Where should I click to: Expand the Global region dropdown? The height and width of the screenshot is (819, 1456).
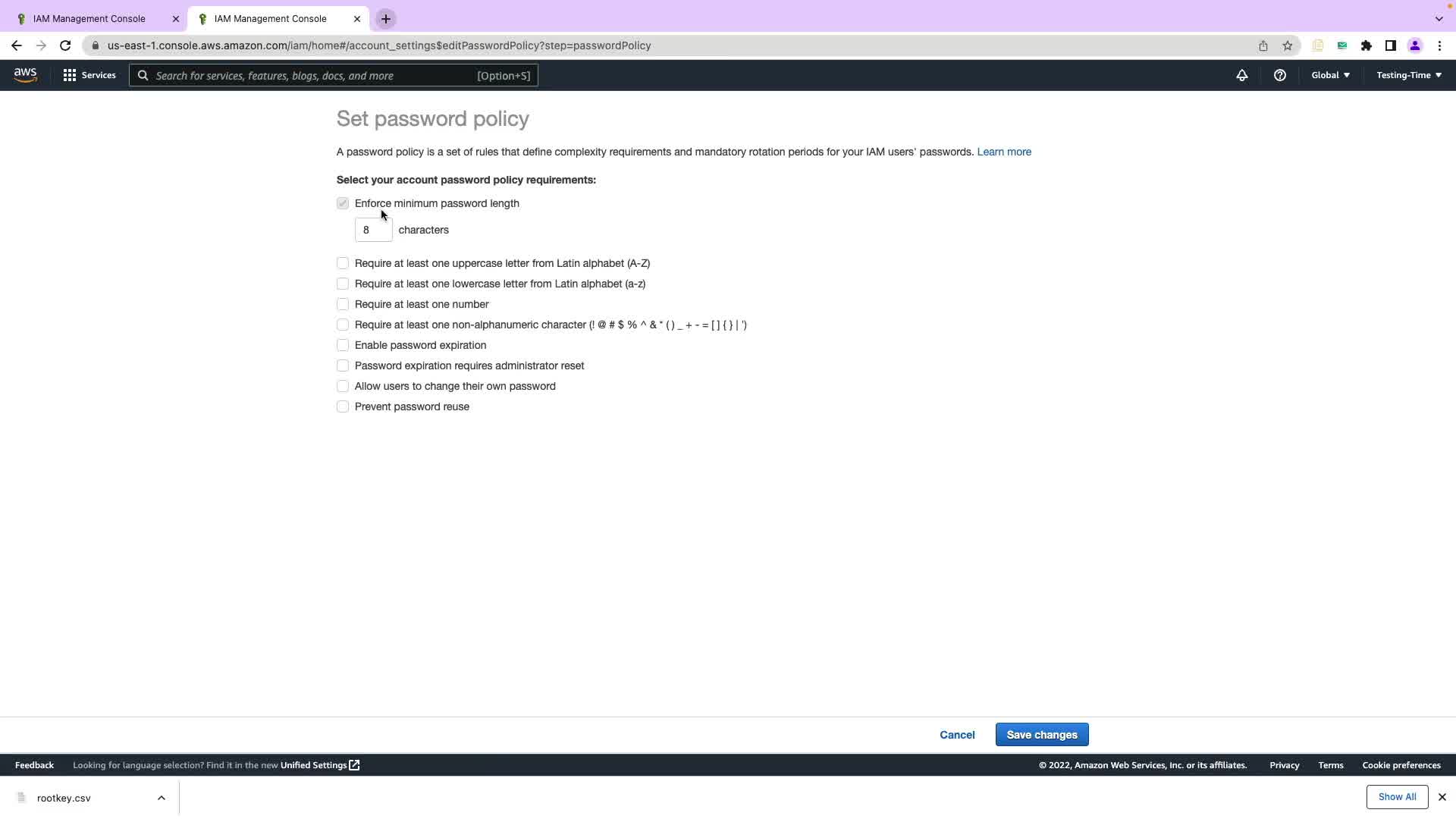[x=1330, y=75]
